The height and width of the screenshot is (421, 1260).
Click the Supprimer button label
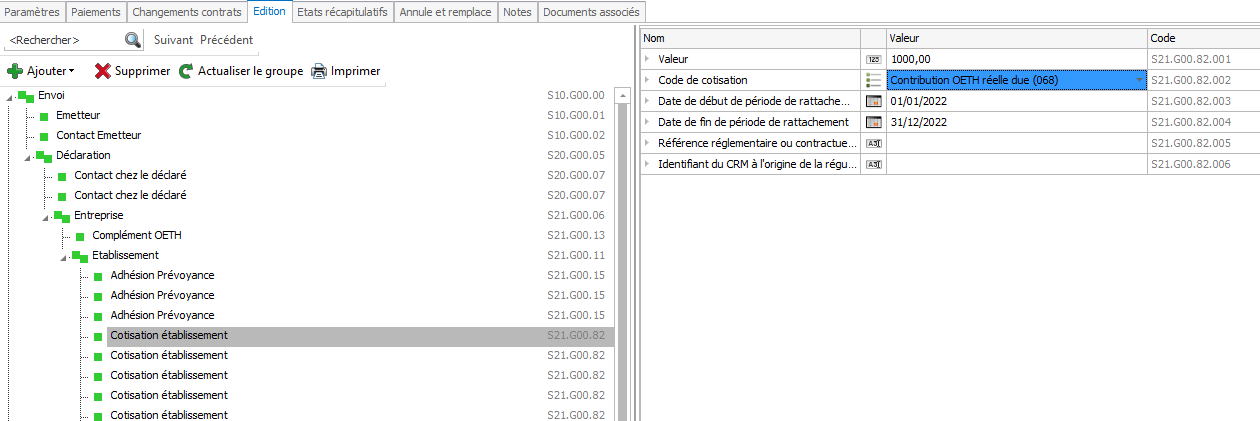[143, 72]
